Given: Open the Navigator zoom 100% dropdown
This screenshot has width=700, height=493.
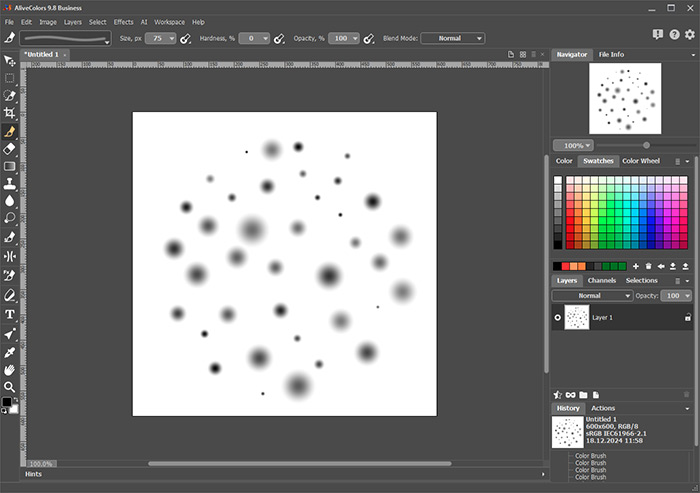Looking at the screenshot, I should tap(573, 146).
